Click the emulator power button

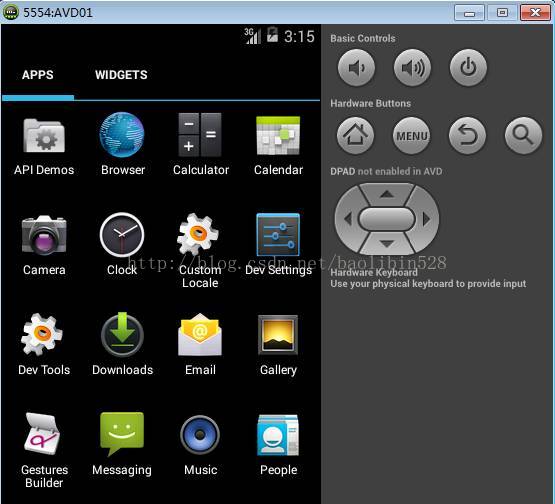(468, 68)
